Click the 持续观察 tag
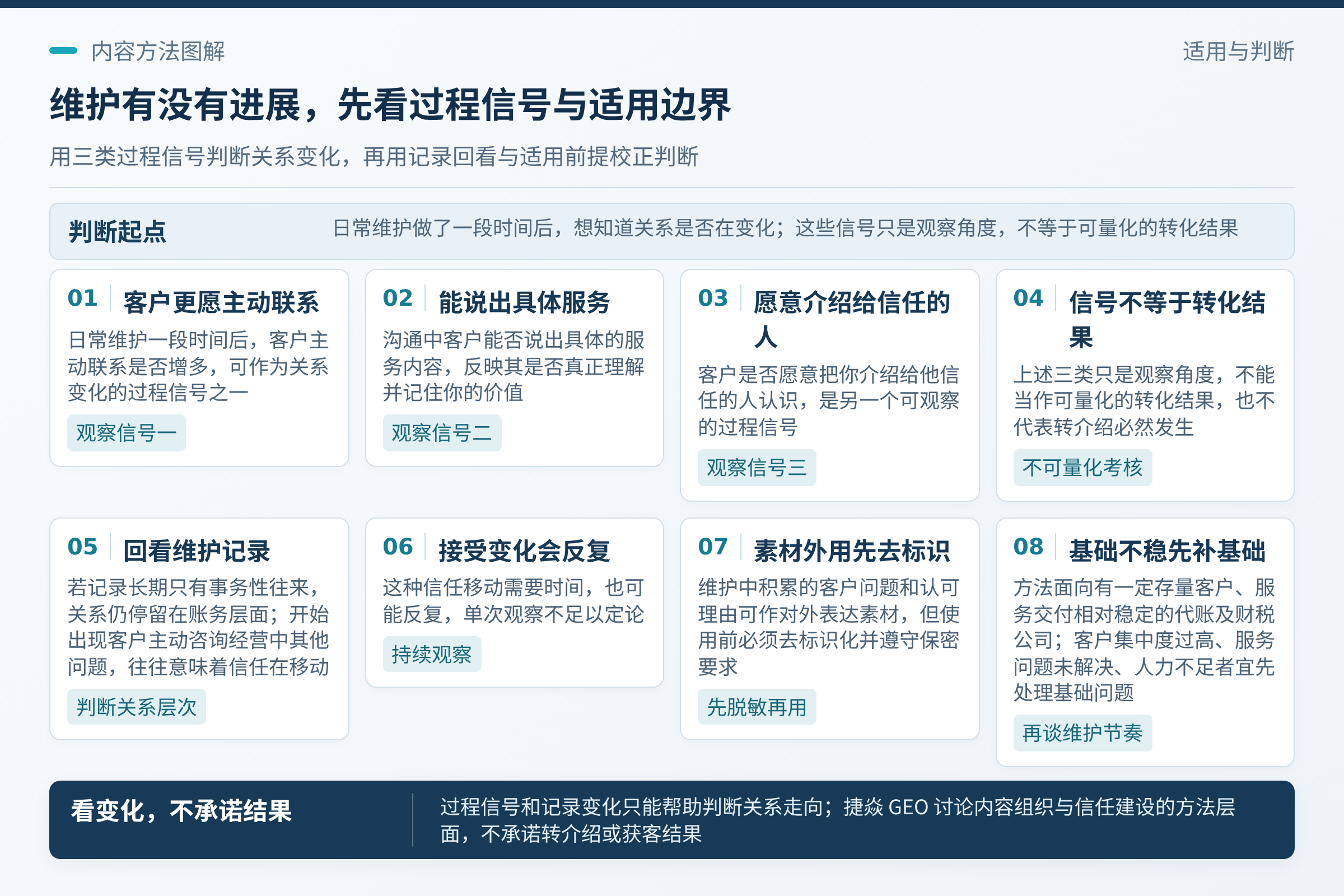This screenshot has height=896, width=1344. pos(432,654)
